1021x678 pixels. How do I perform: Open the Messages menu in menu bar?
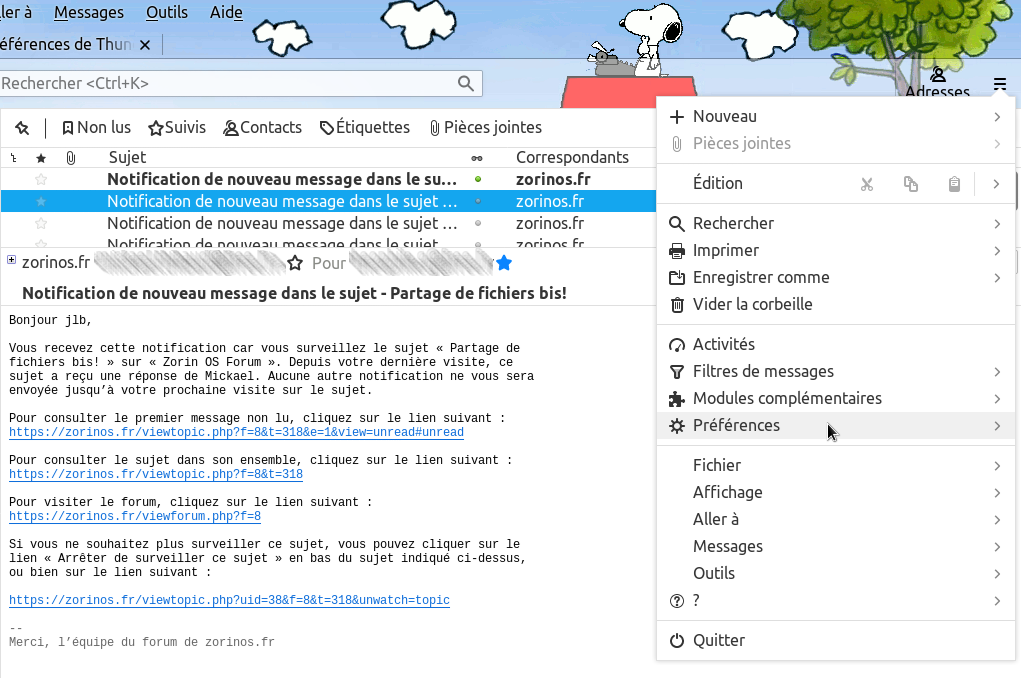[89, 13]
